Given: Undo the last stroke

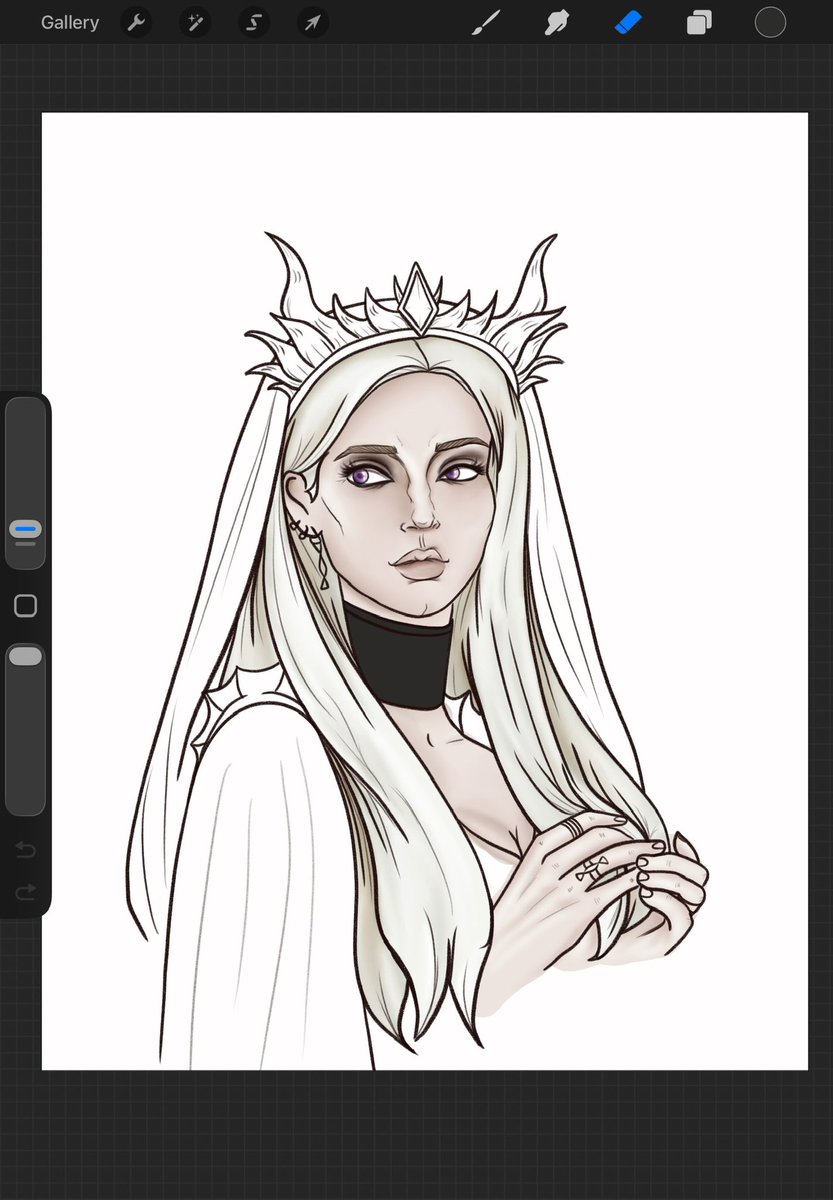Looking at the screenshot, I should 25,850.
